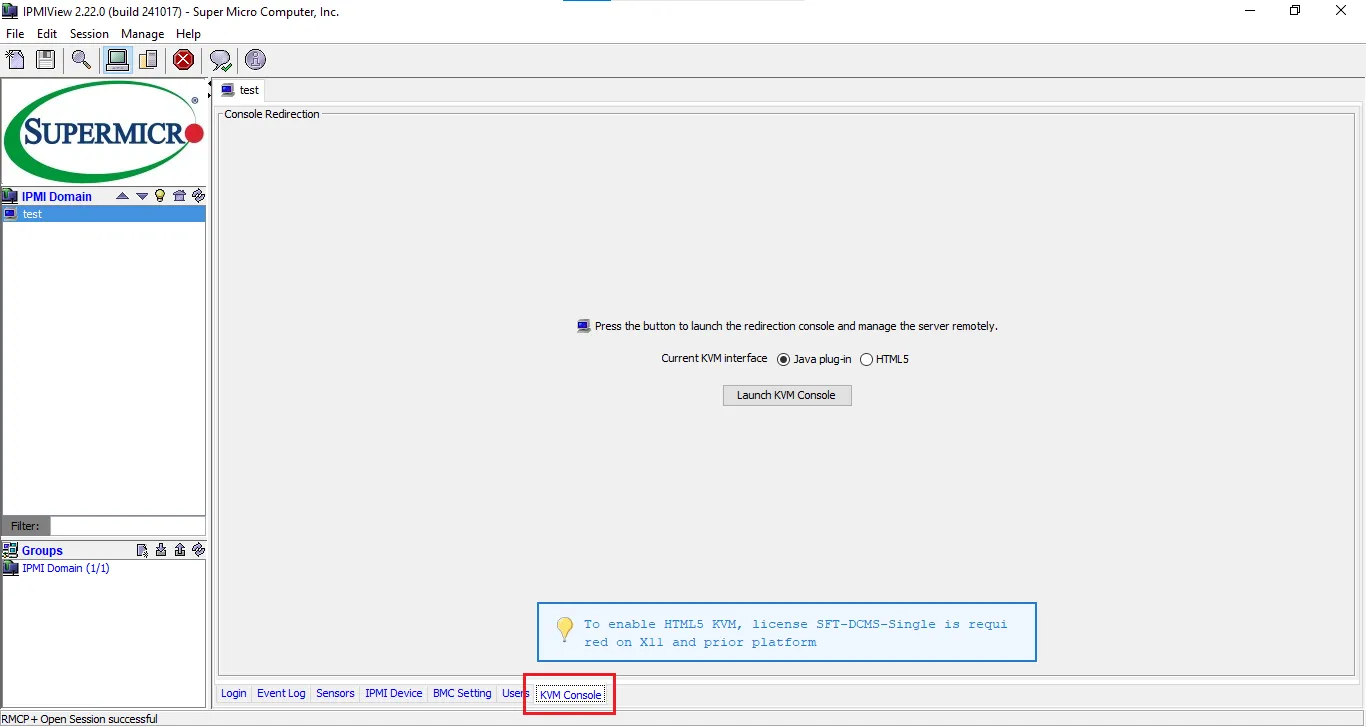Select IPMI Domain (1/1) in Groups list
Image resolution: width=1366 pixels, height=727 pixels.
tap(65, 568)
